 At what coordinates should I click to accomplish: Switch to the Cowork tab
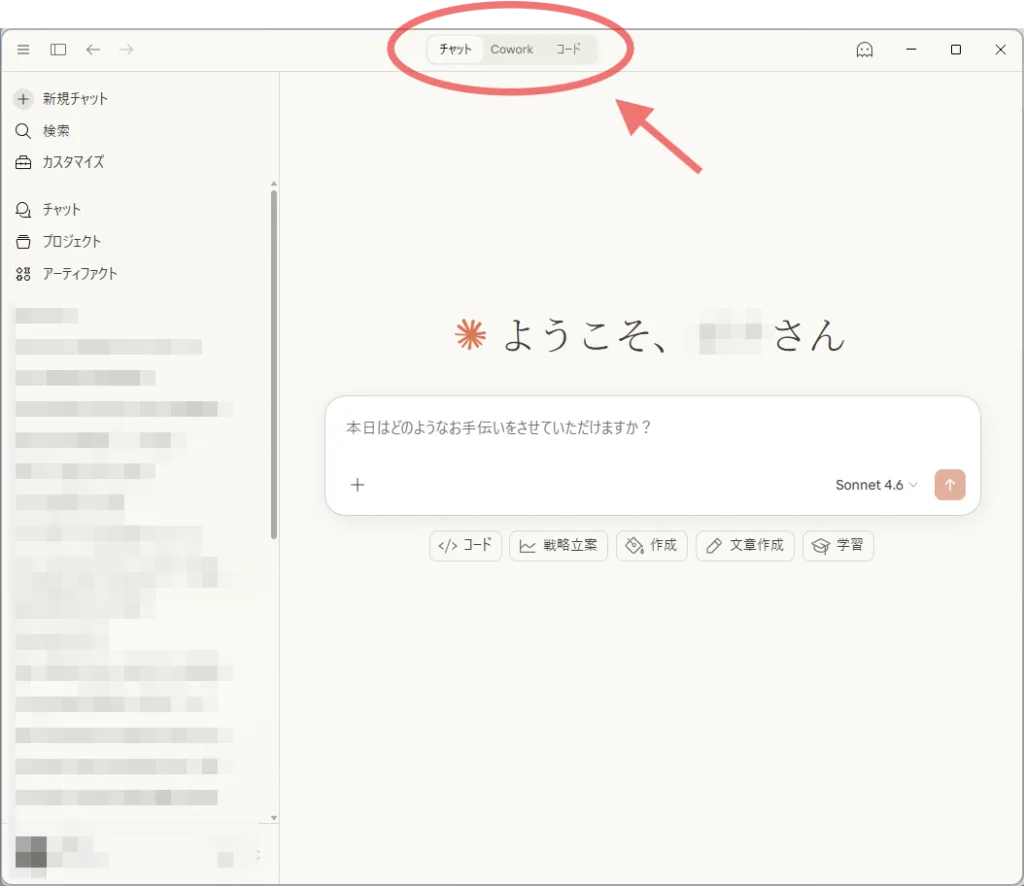coord(512,48)
